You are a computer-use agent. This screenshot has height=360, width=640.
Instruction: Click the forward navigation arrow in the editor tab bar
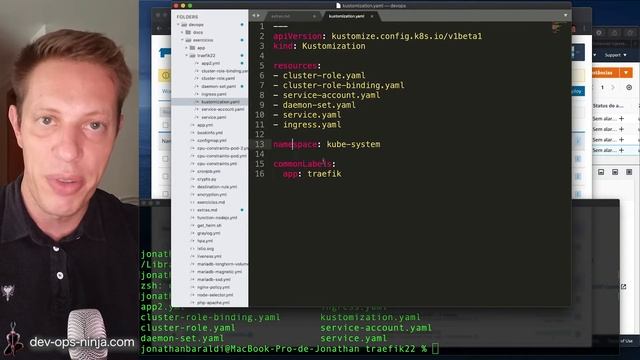258,16
